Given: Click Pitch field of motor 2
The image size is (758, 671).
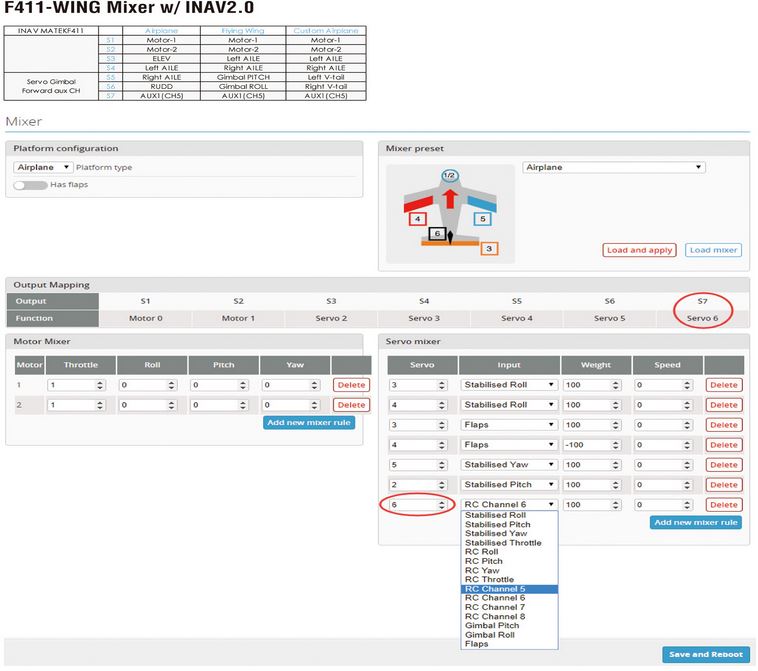Looking at the screenshot, I should click(x=219, y=405).
